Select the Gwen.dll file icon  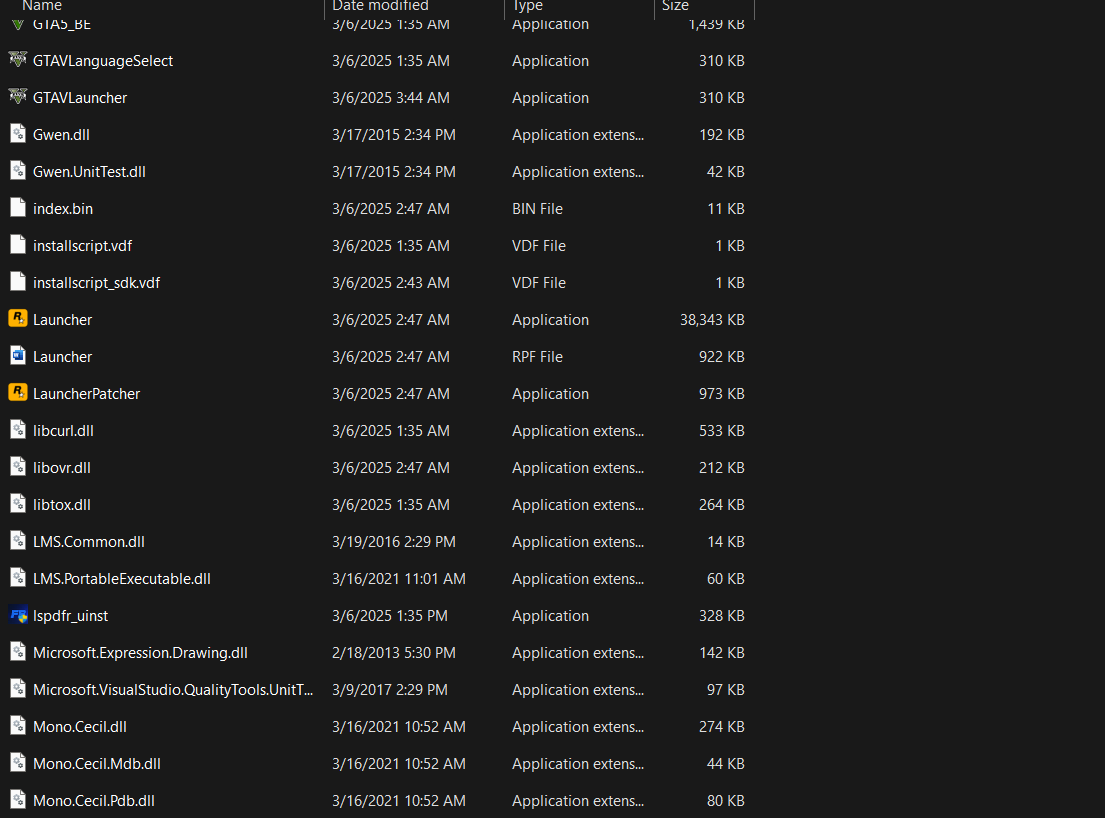point(18,134)
